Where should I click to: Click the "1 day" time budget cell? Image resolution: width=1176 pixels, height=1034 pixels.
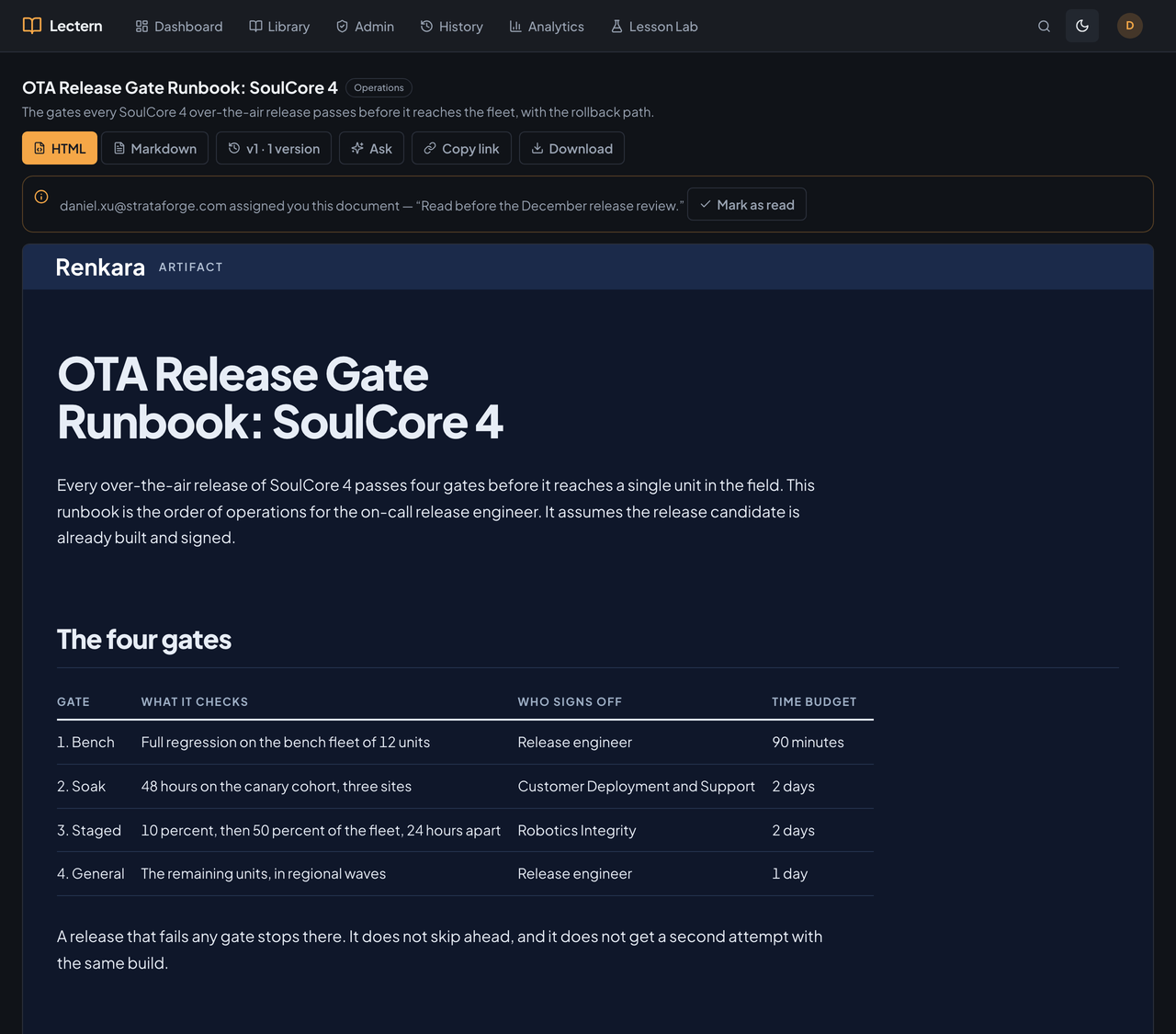click(790, 873)
